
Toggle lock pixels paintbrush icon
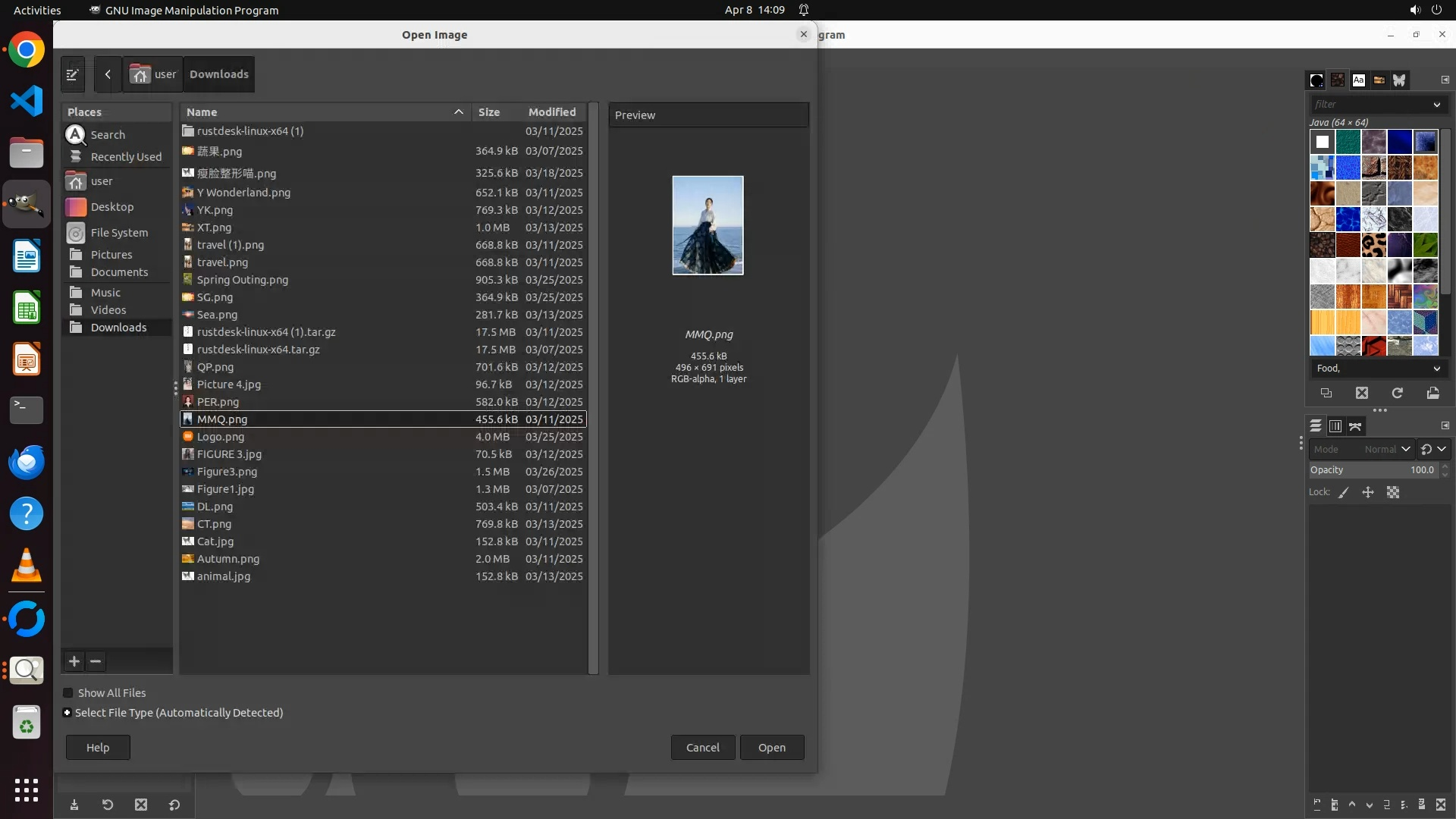(x=1344, y=492)
